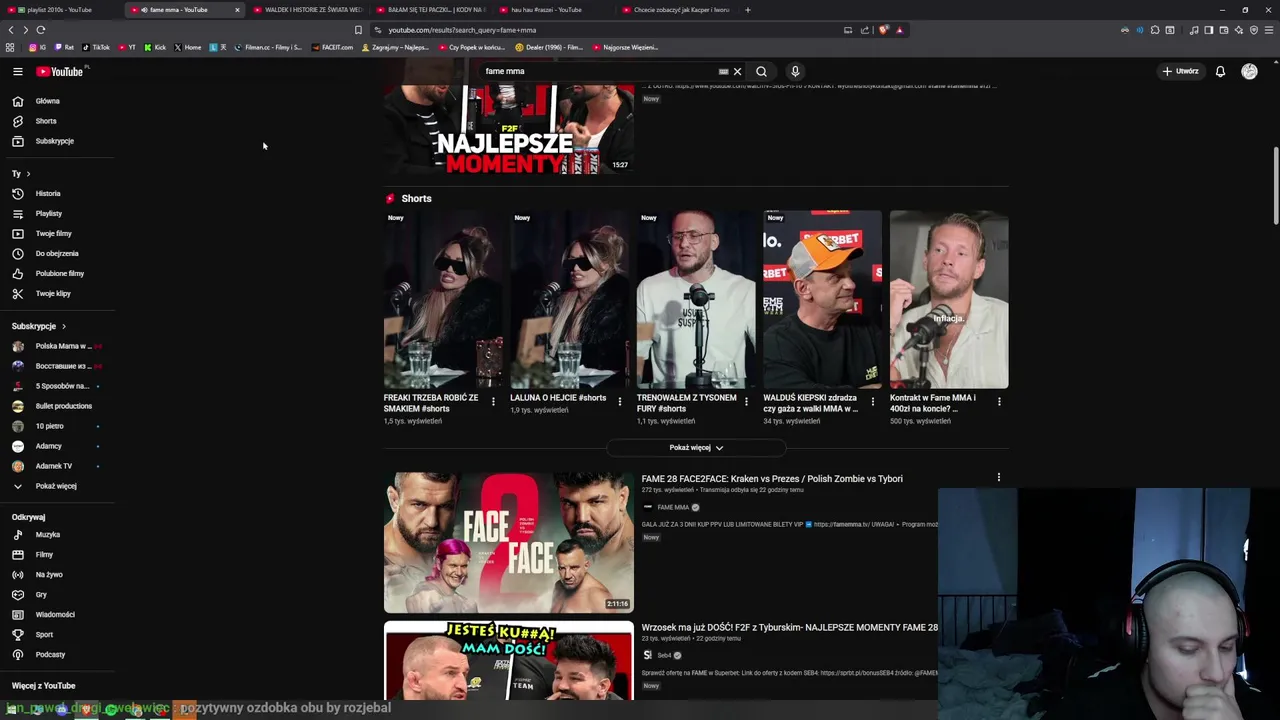Screen dimensions: 1280x720
Task: Open the account avatar menu
Action: pos(1249,71)
